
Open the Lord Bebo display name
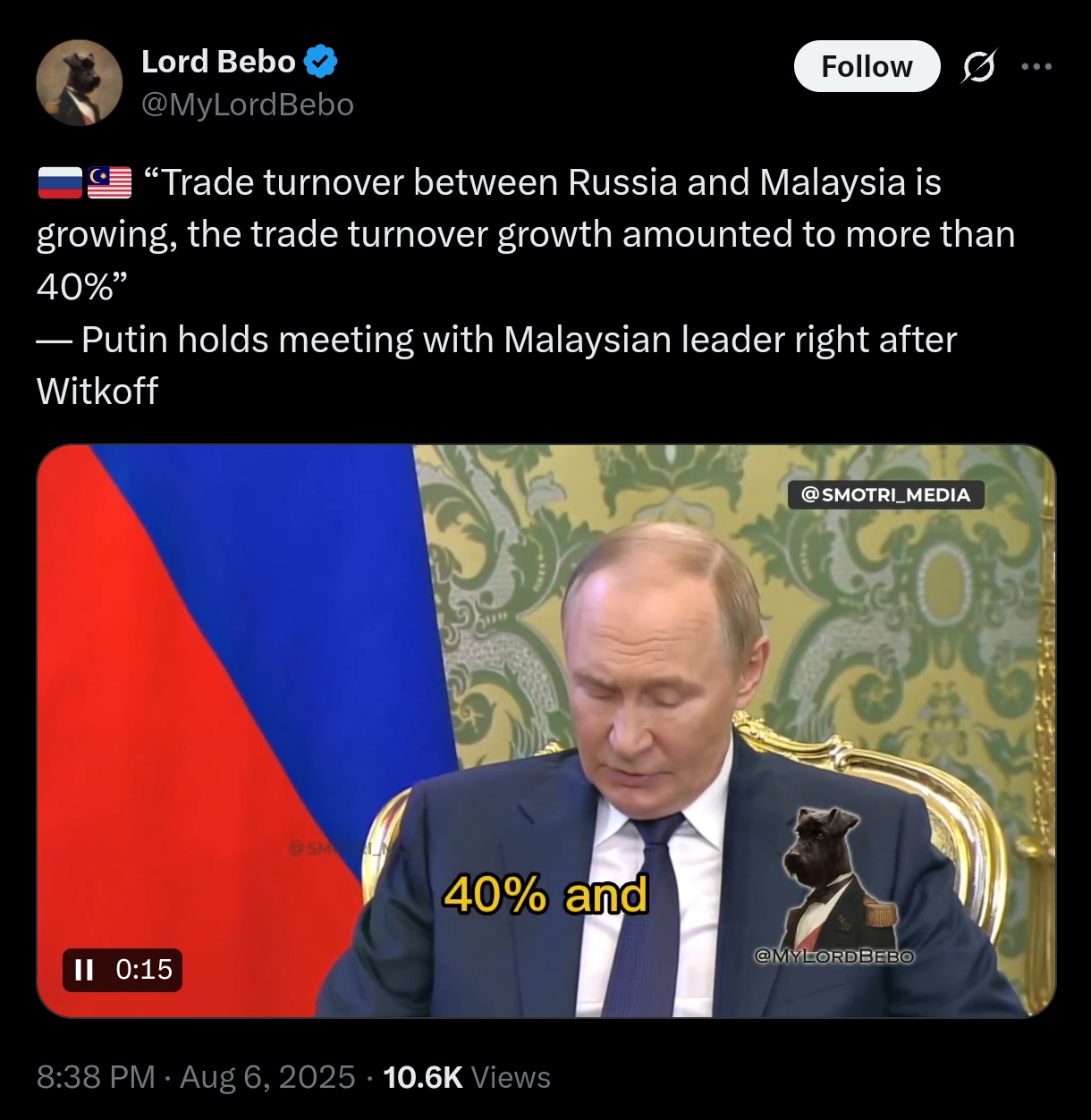[218, 62]
